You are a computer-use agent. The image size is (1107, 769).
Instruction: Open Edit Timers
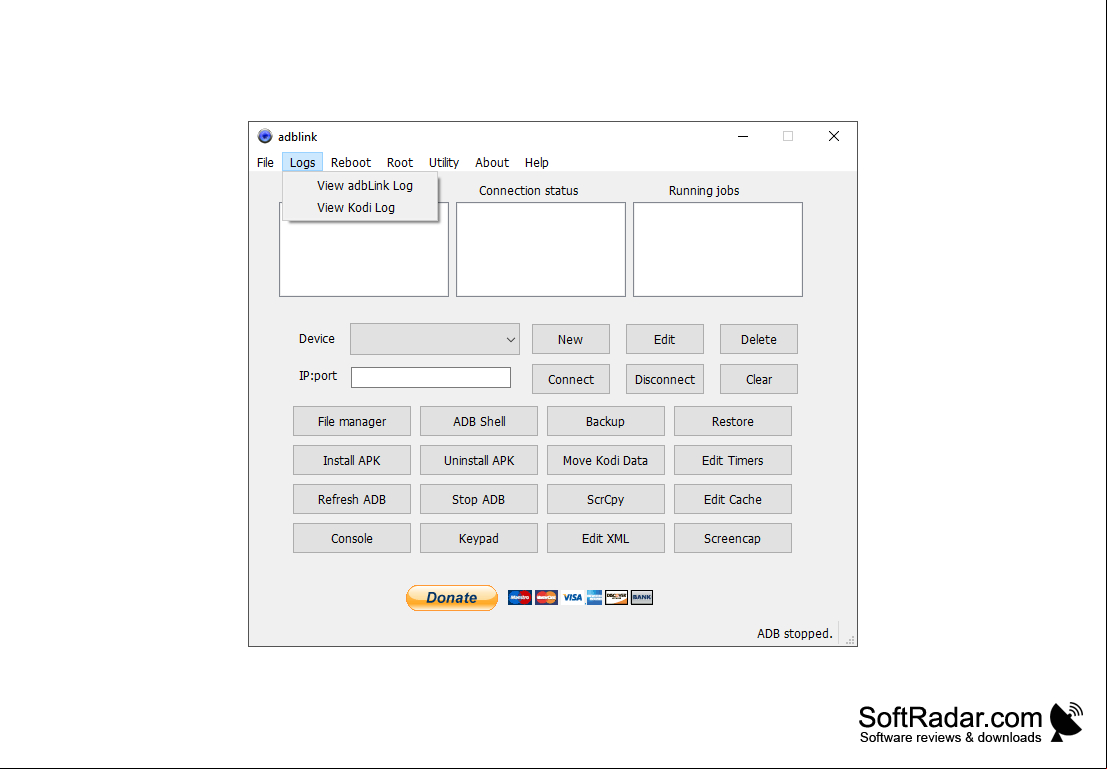coord(733,460)
